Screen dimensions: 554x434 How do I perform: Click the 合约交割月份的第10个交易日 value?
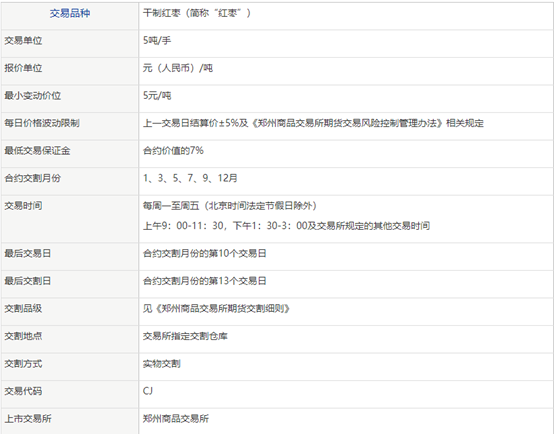point(205,254)
